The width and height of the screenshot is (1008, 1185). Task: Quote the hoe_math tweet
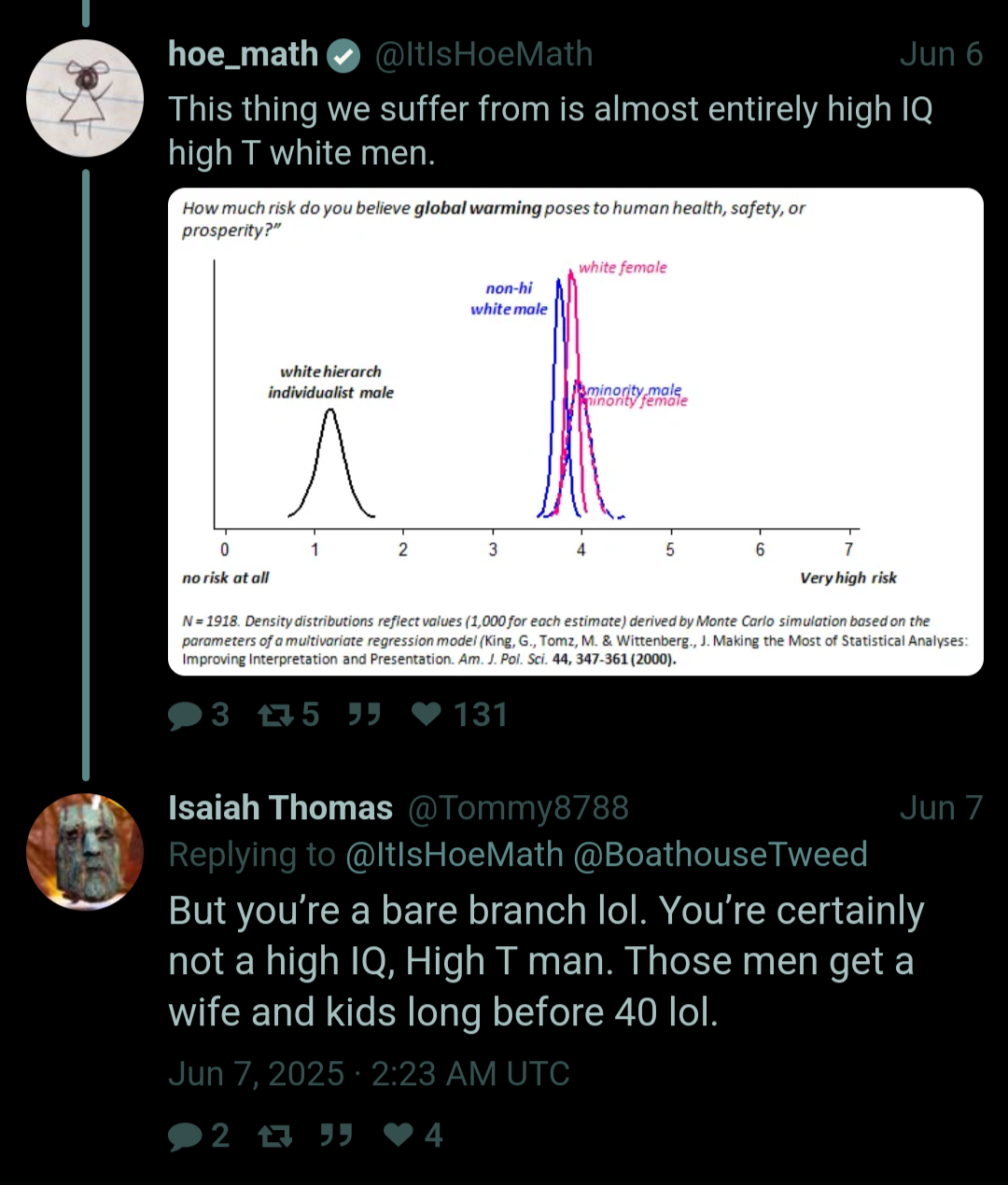pyautogui.click(x=364, y=715)
